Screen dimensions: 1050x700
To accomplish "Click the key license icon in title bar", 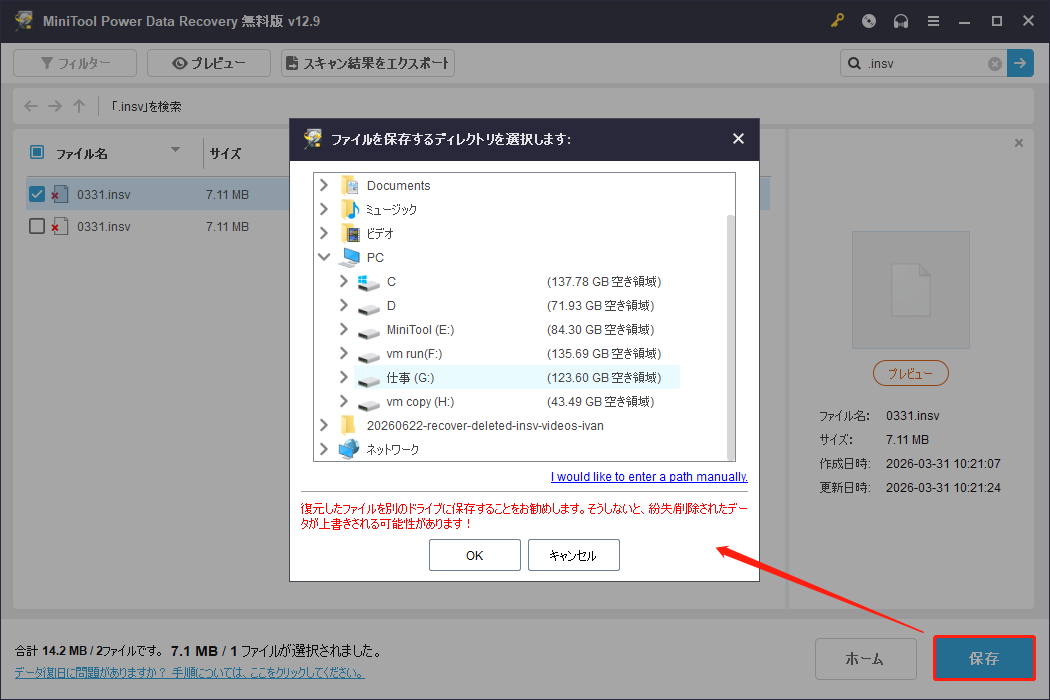I will tap(837, 21).
